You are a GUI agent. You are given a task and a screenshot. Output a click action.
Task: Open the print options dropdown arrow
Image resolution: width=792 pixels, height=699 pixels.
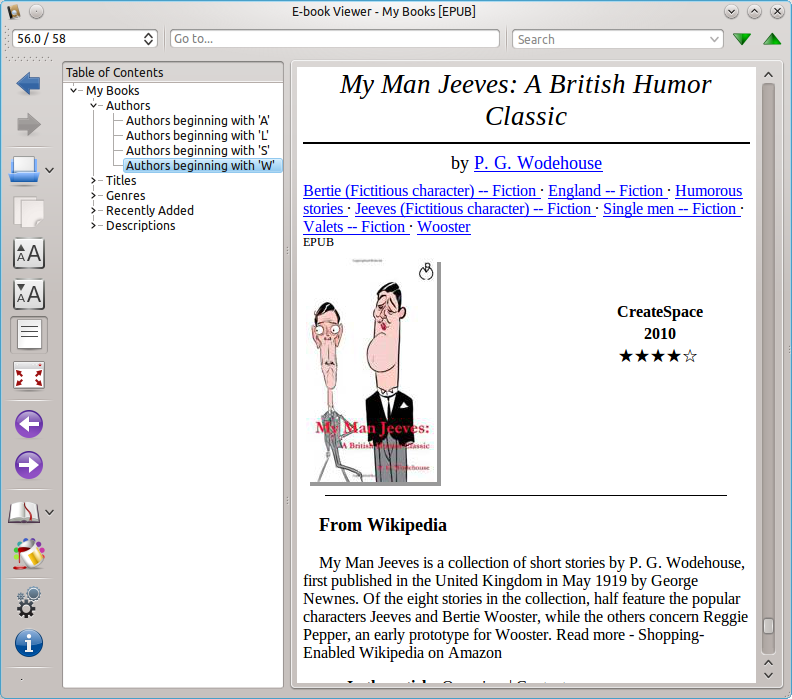coord(50,170)
